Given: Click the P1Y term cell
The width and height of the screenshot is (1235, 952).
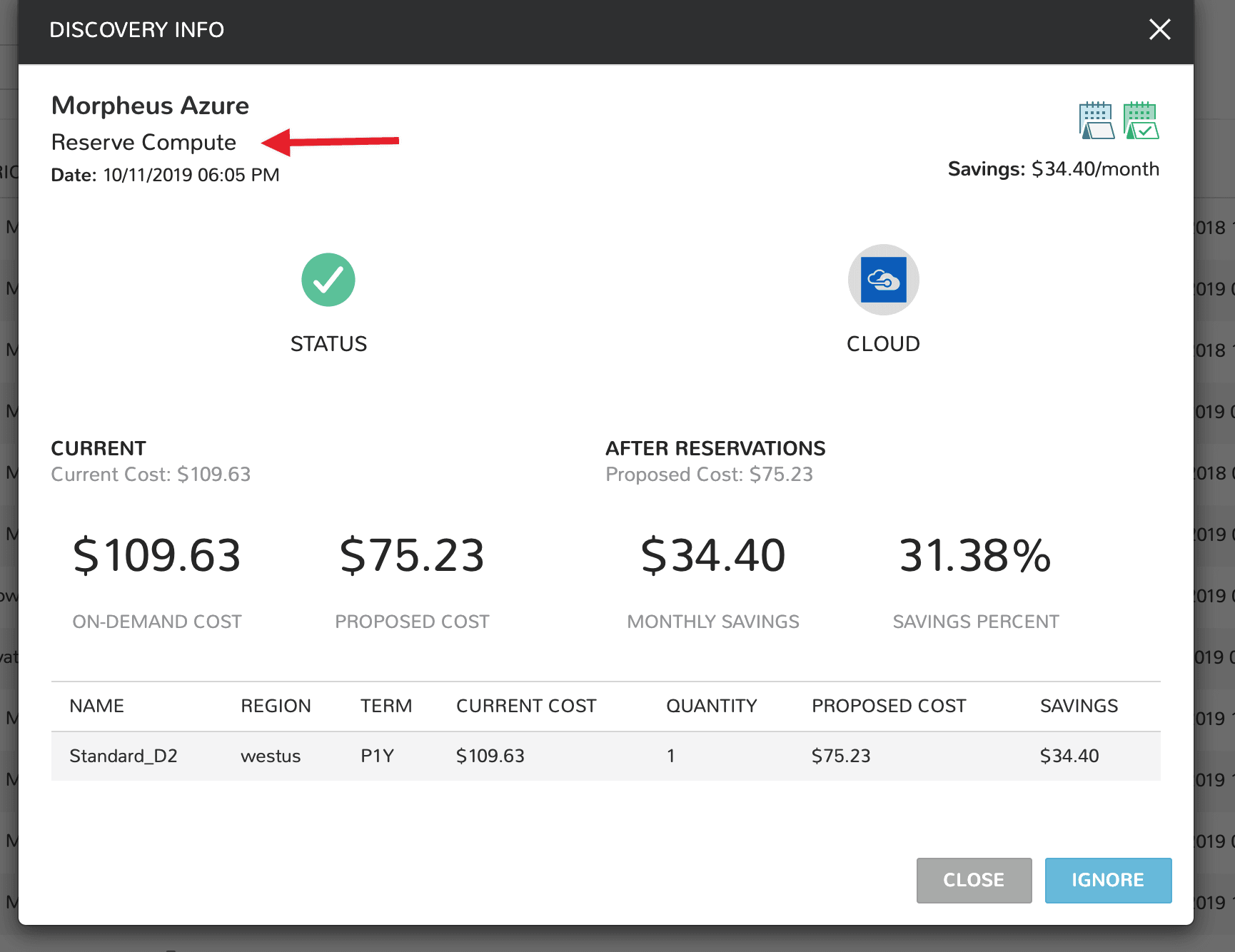Looking at the screenshot, I should (378, 756).
